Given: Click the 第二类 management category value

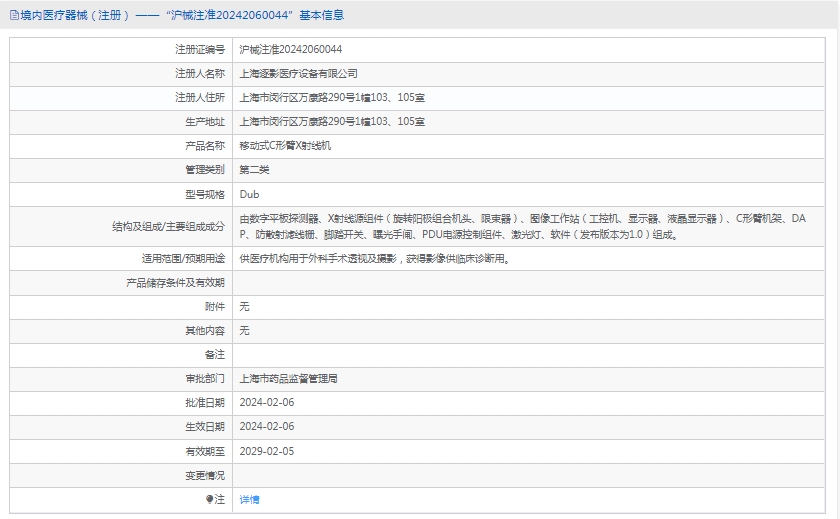Looking at the screenshot, I should 254,169.
